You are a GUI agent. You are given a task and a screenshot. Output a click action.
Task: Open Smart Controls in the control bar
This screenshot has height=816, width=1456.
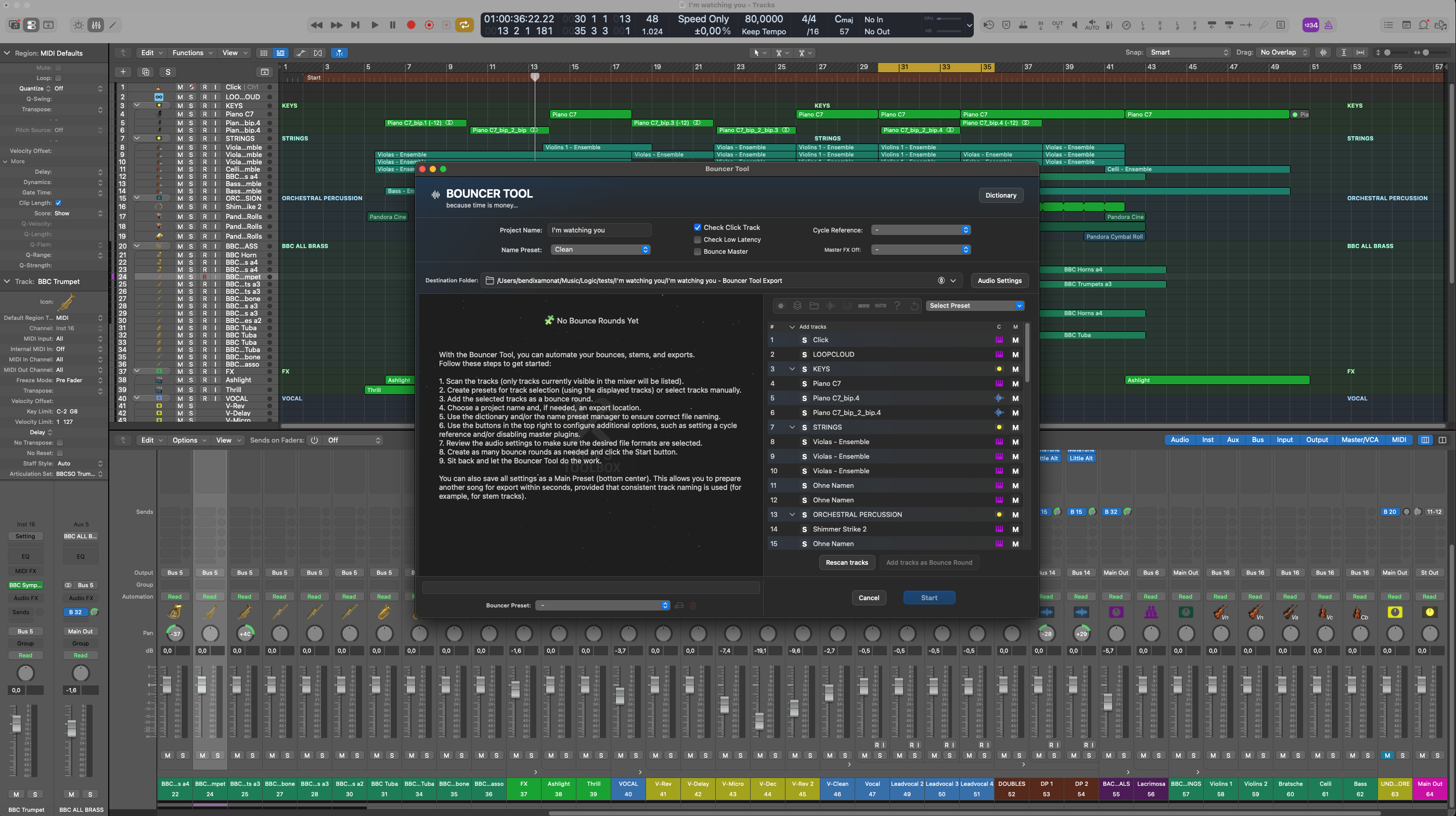coord(79,25)
